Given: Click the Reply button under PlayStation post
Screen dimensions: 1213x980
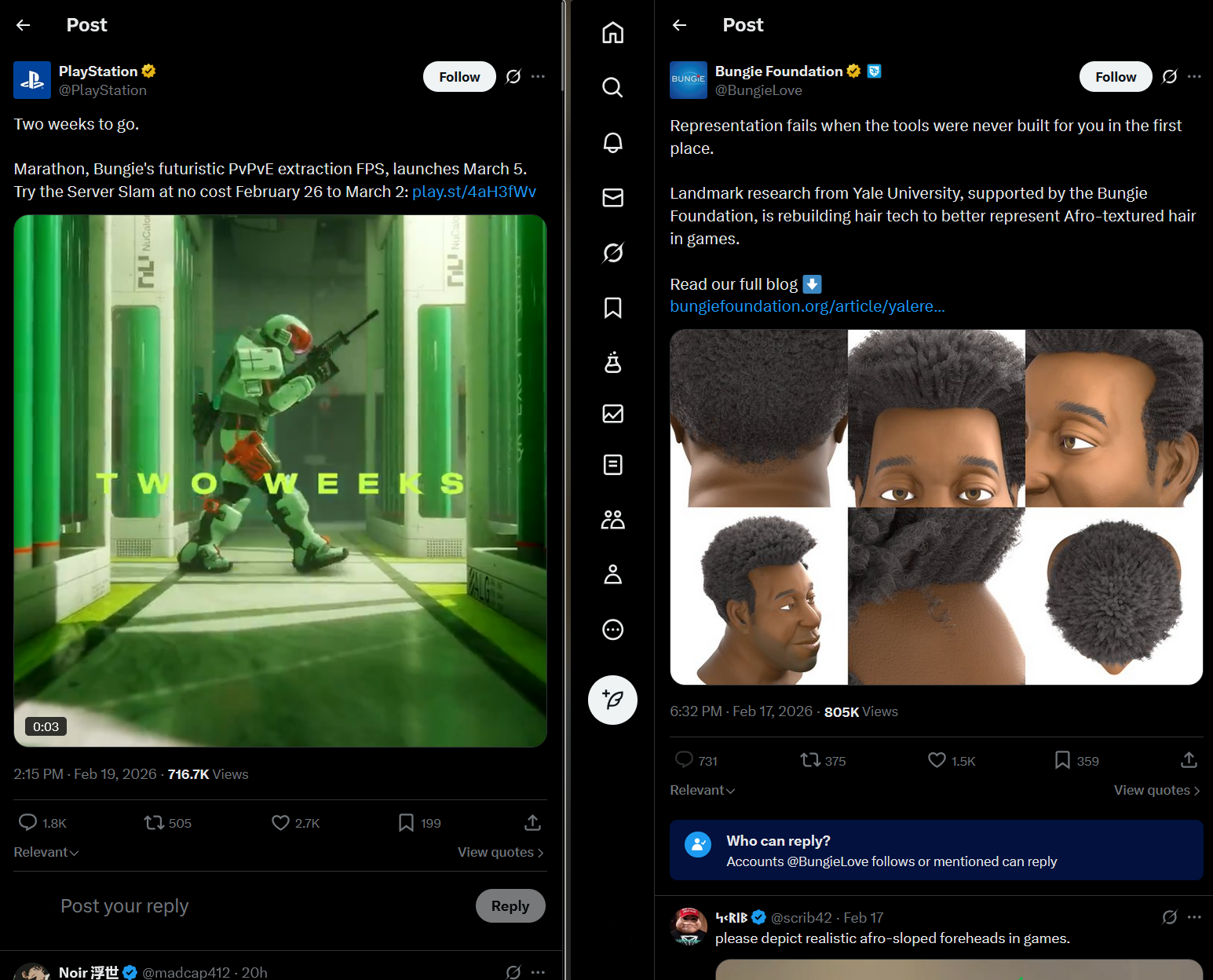Looking at the screenshot, I should click(x=510, y=905).
